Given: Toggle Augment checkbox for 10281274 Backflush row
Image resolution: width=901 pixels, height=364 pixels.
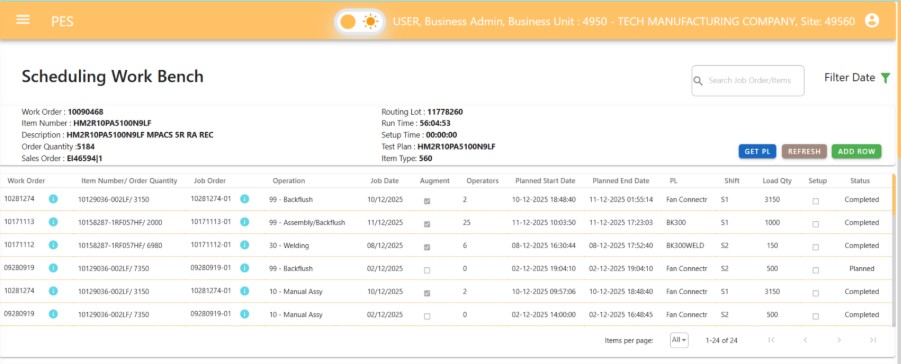Looking at the screenshot, I should coord(426,201).
